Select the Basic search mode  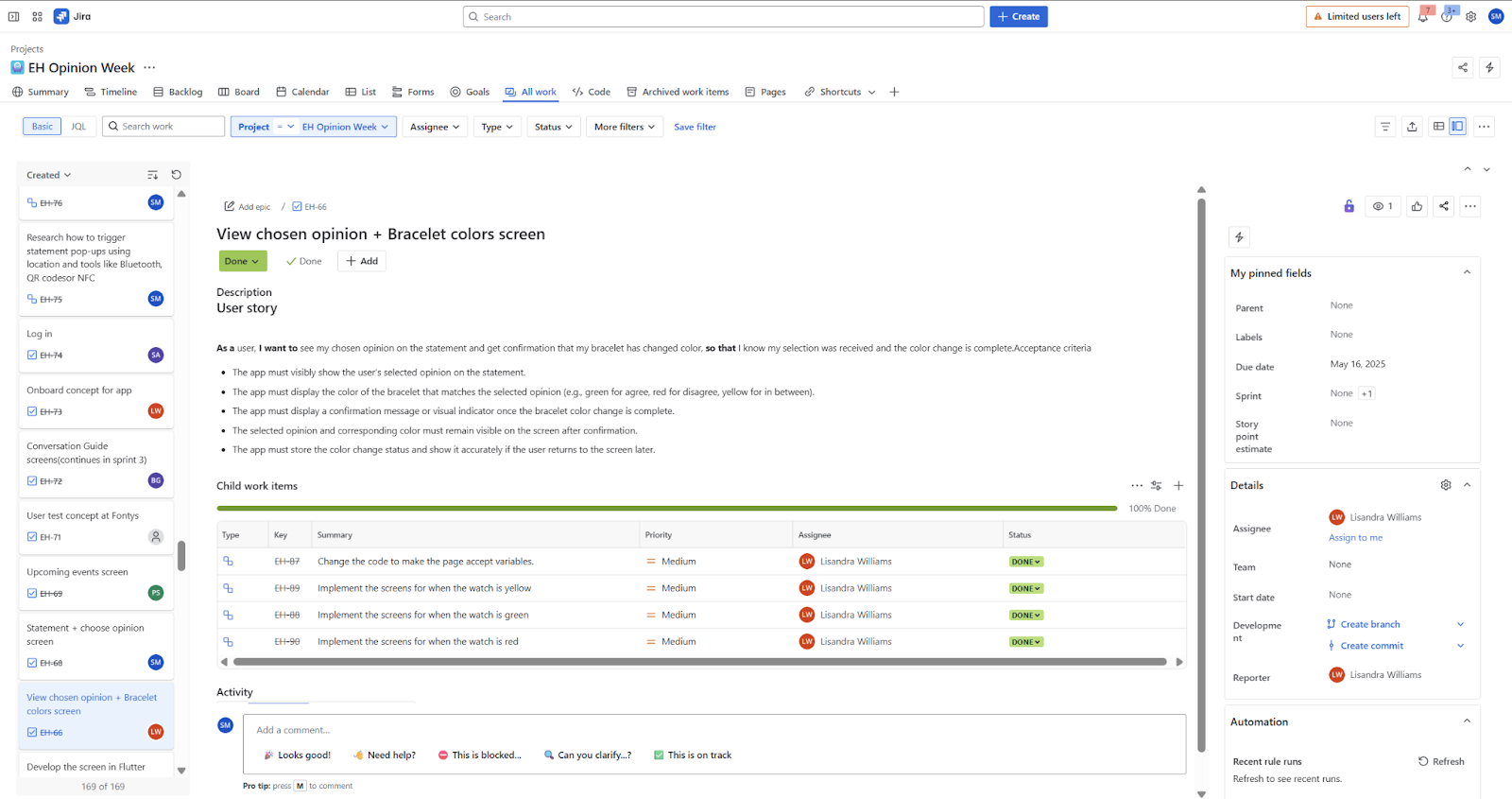pyautogui.click(x=43, y=127)
